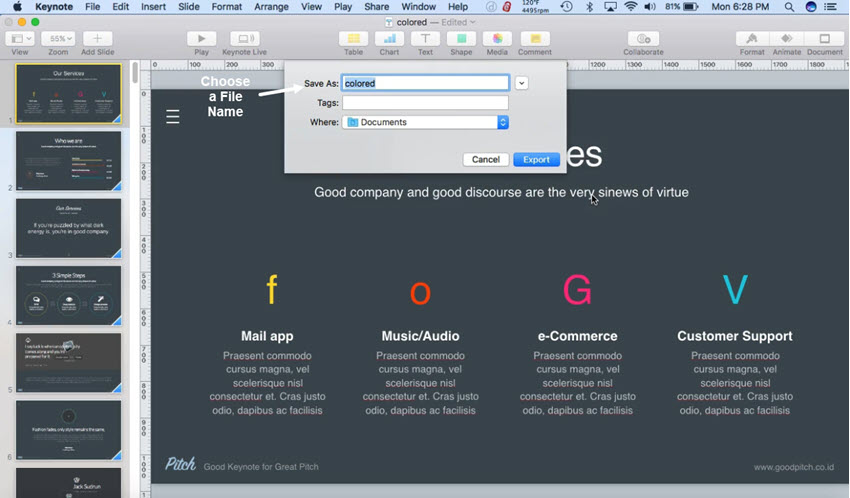Expand the save dialog with chevron button

pyautogui.click(x=521, y=83)
